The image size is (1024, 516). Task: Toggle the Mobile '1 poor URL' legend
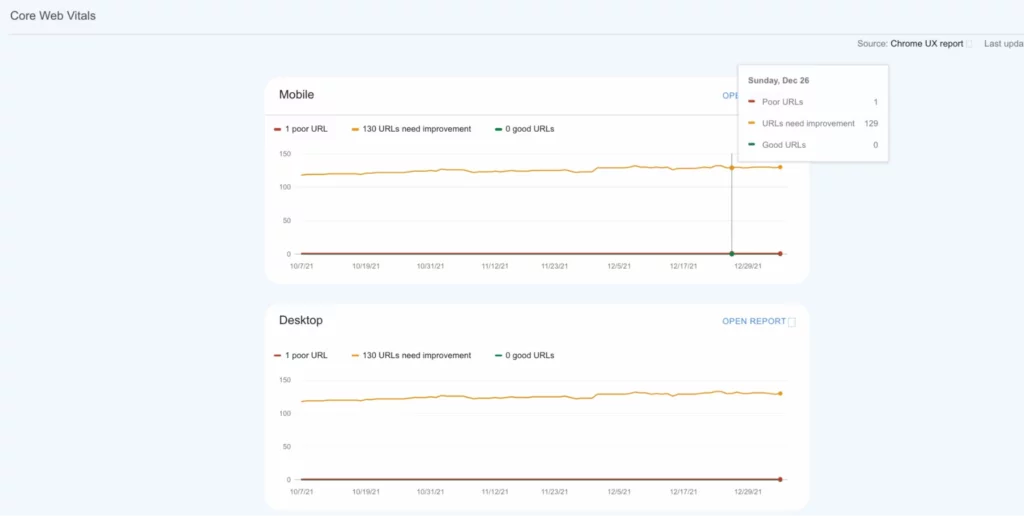pyautogui.click(x=301, y=129)
